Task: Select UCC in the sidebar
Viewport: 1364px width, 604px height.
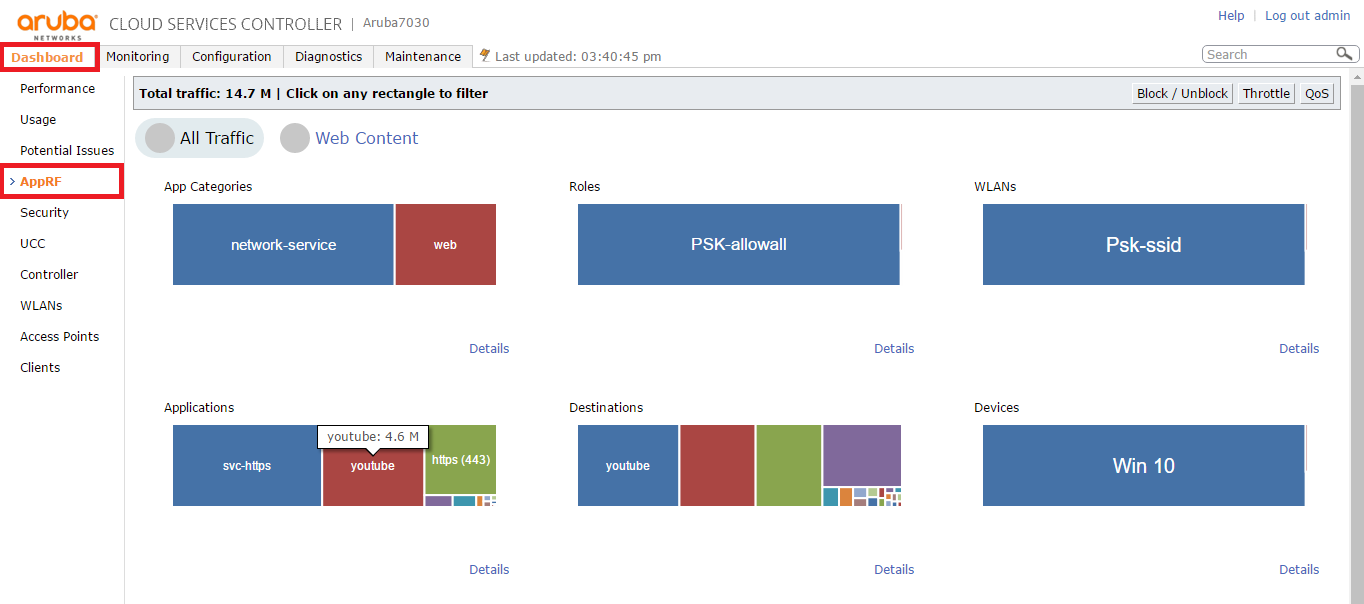Action: (x=33, y=243)
